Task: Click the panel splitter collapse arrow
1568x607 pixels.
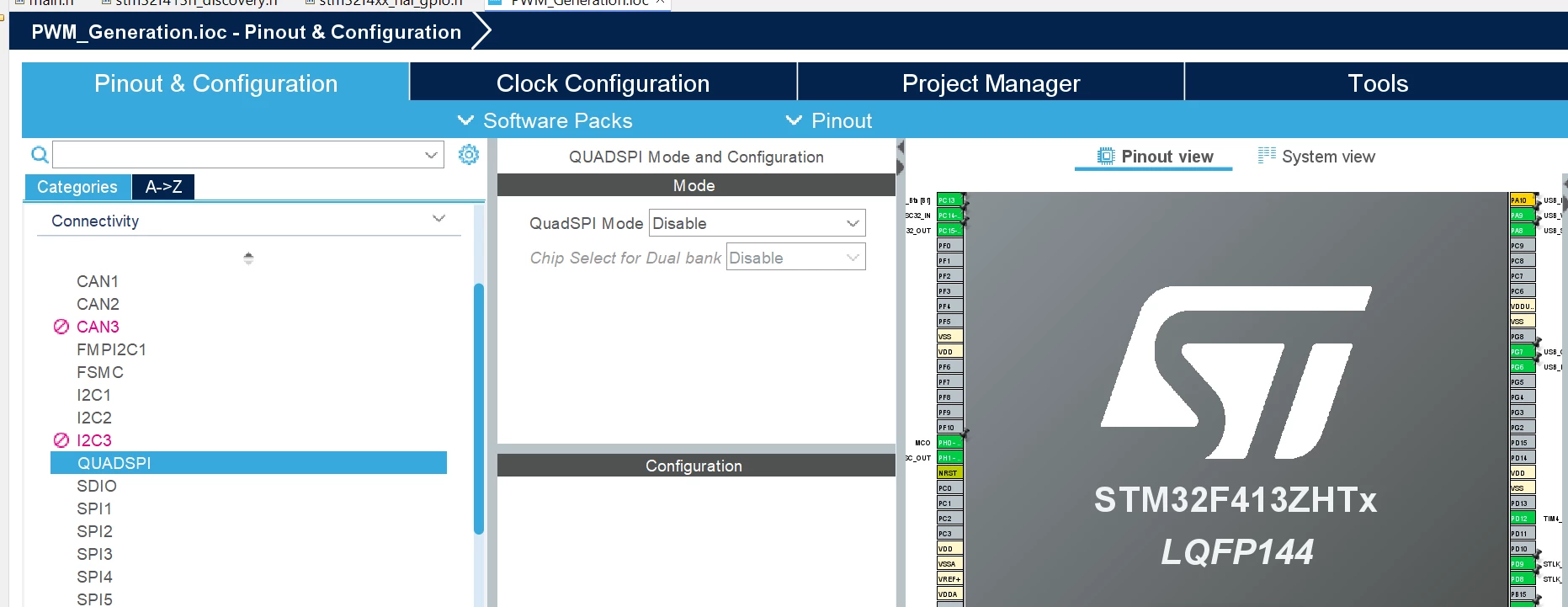Action: pos(900,147)
